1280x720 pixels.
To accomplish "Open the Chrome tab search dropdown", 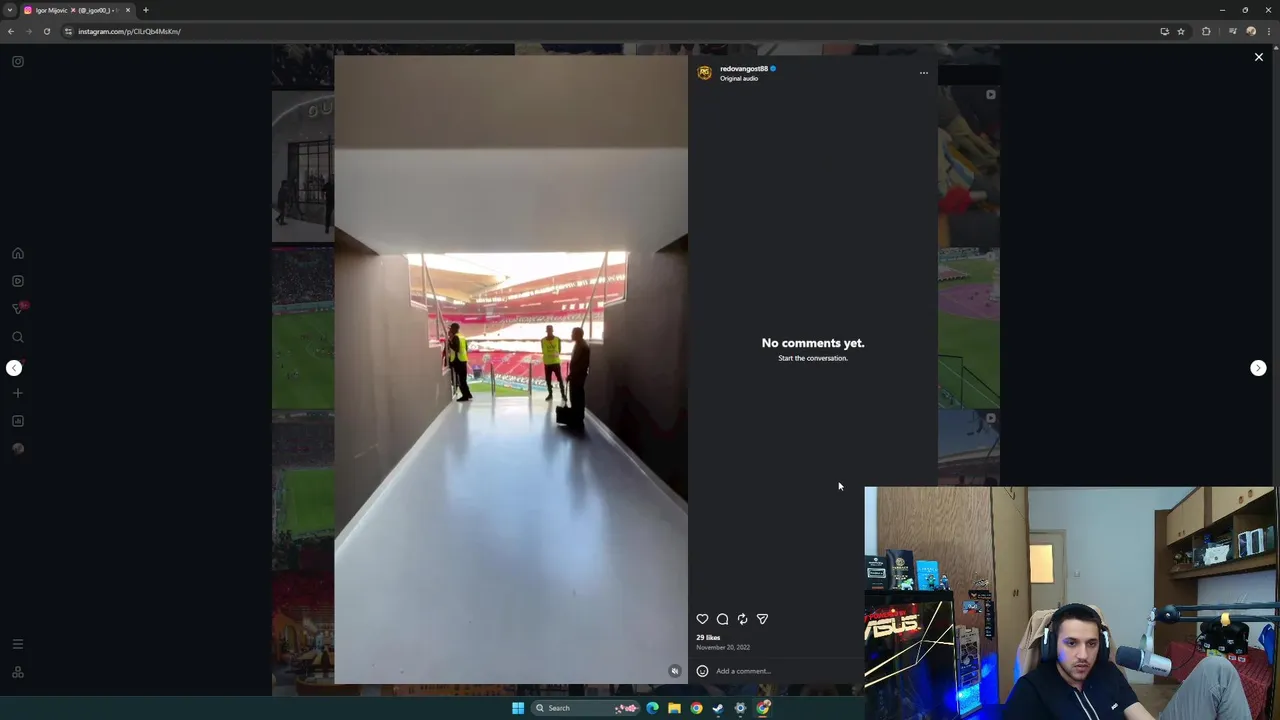I will [10, 10].
